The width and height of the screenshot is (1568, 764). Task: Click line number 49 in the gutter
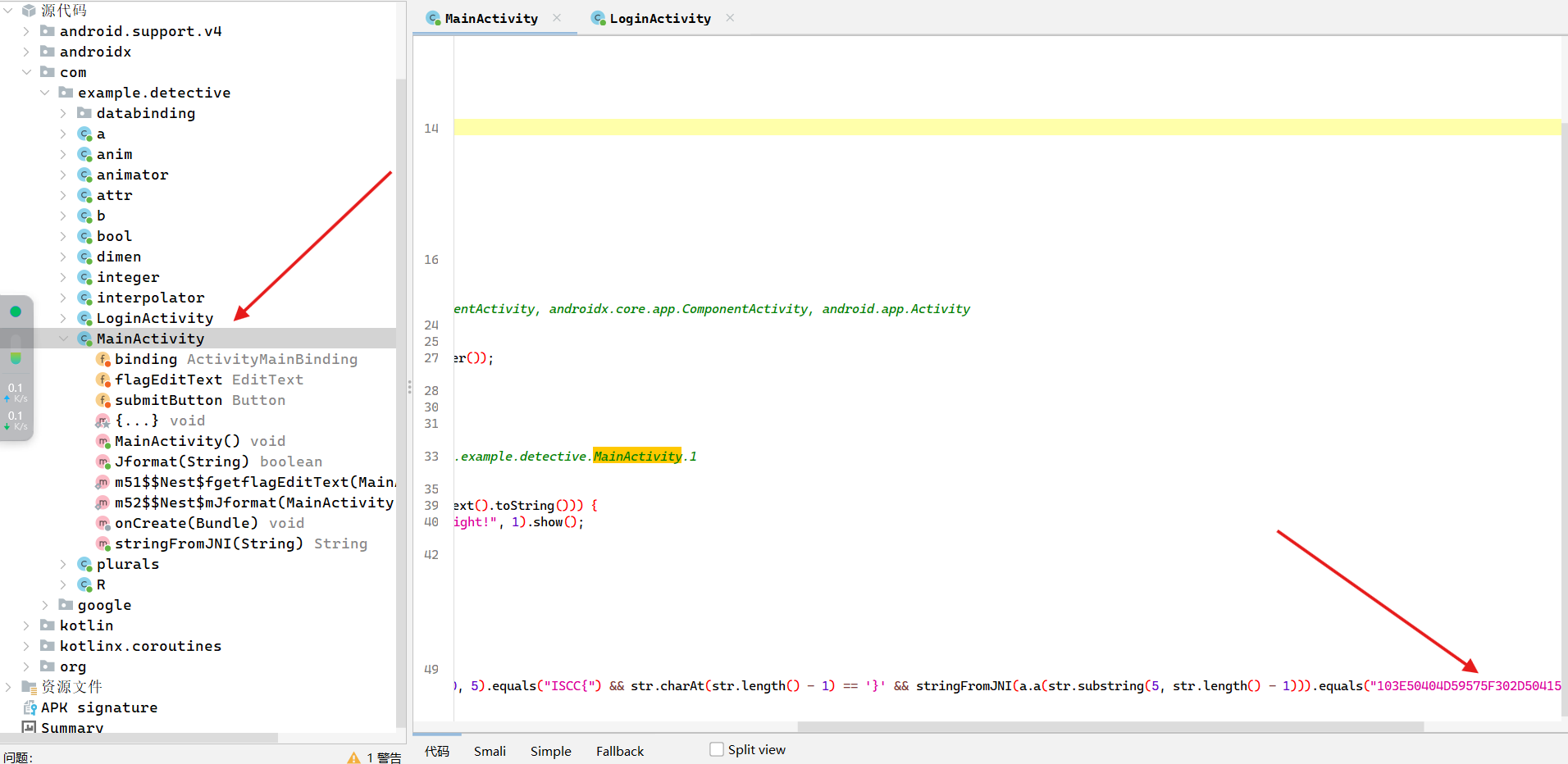click(x=431, y=669)
